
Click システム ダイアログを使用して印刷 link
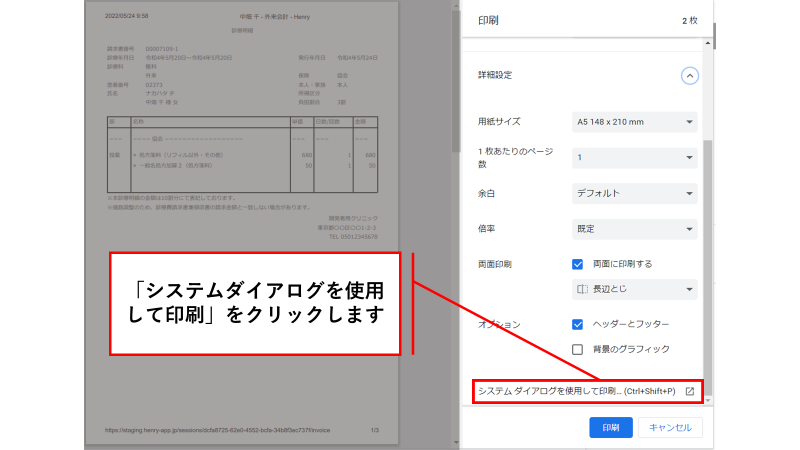point(577,391)
